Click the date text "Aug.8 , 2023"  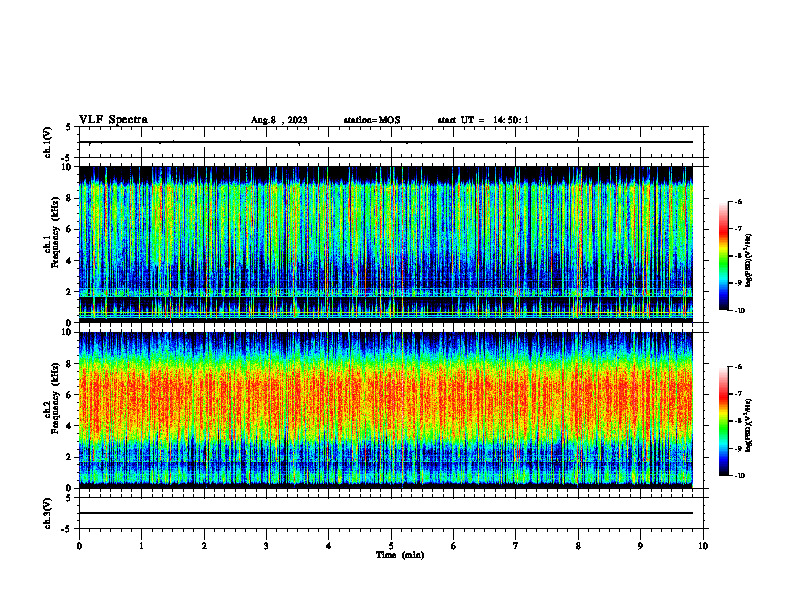click(x=279, y=120)
